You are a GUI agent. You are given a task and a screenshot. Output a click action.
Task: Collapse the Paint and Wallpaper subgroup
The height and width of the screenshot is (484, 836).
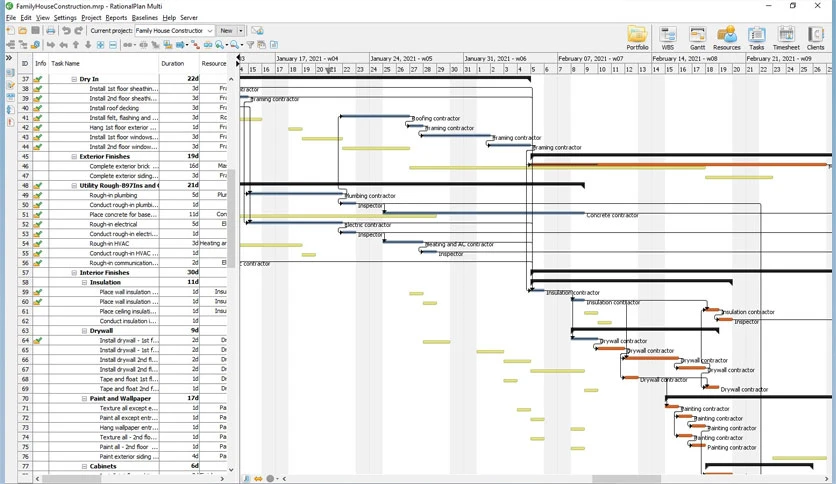(84, 399)
